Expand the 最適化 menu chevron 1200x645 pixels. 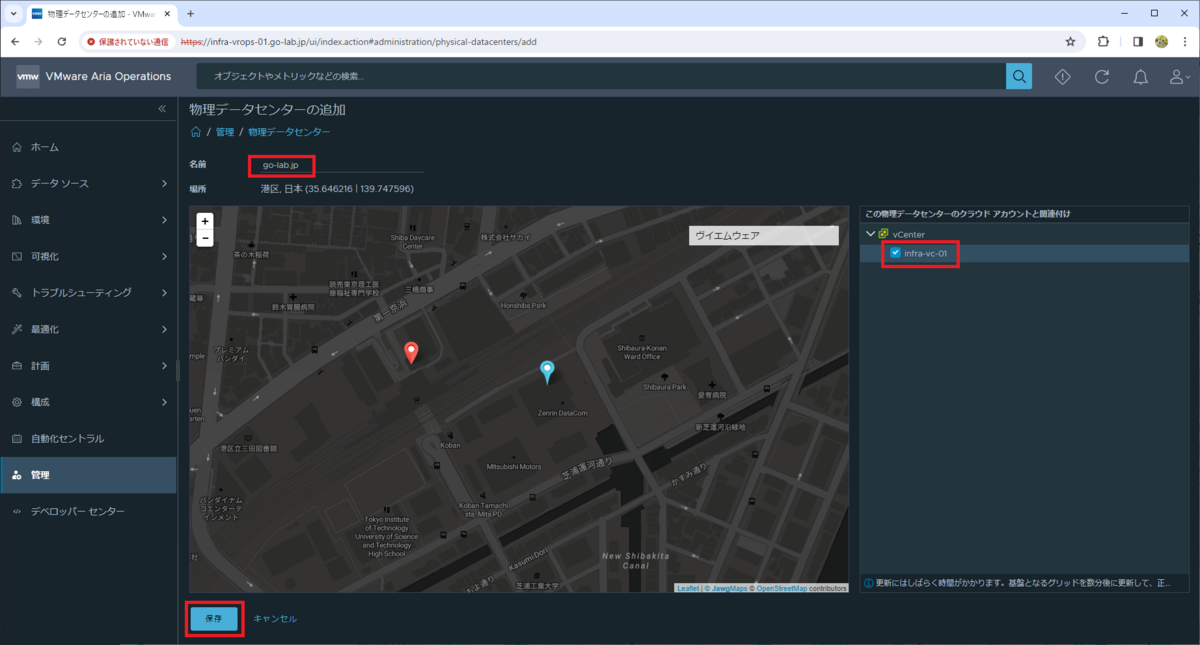pyautogui.click(x=164, y=329)
